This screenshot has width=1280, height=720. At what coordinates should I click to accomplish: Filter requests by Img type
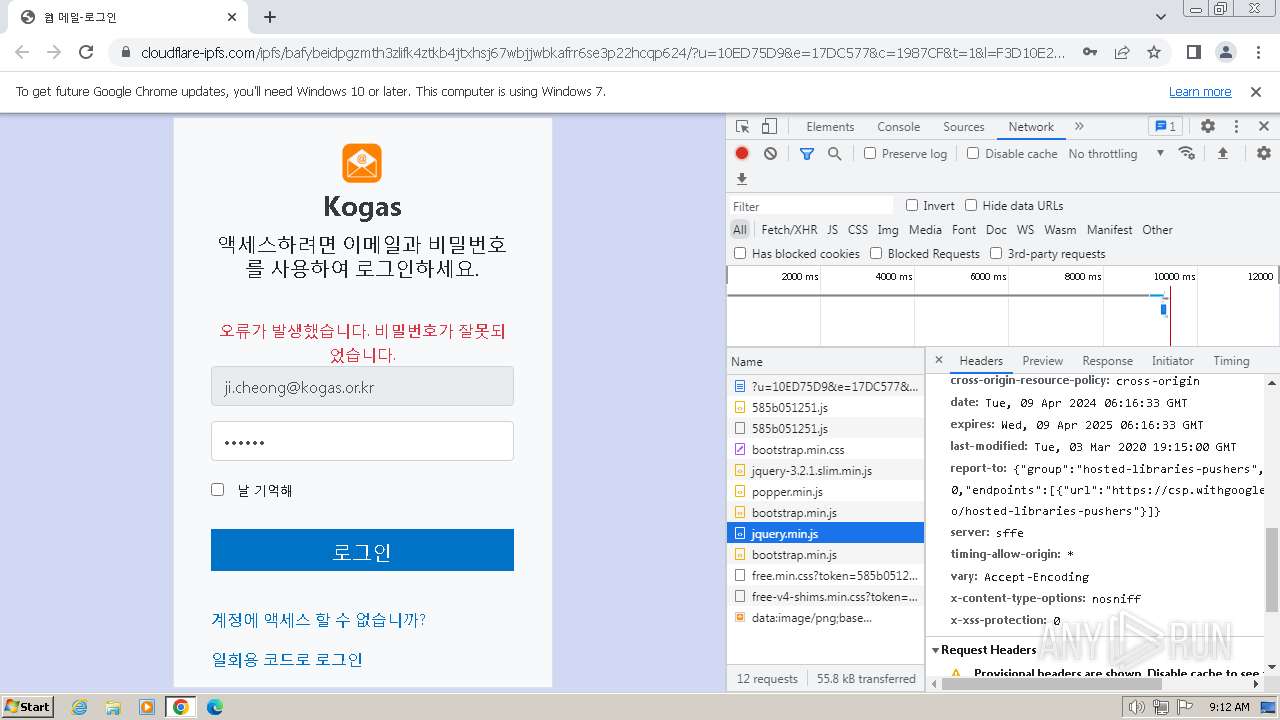(x=888, y=229)
